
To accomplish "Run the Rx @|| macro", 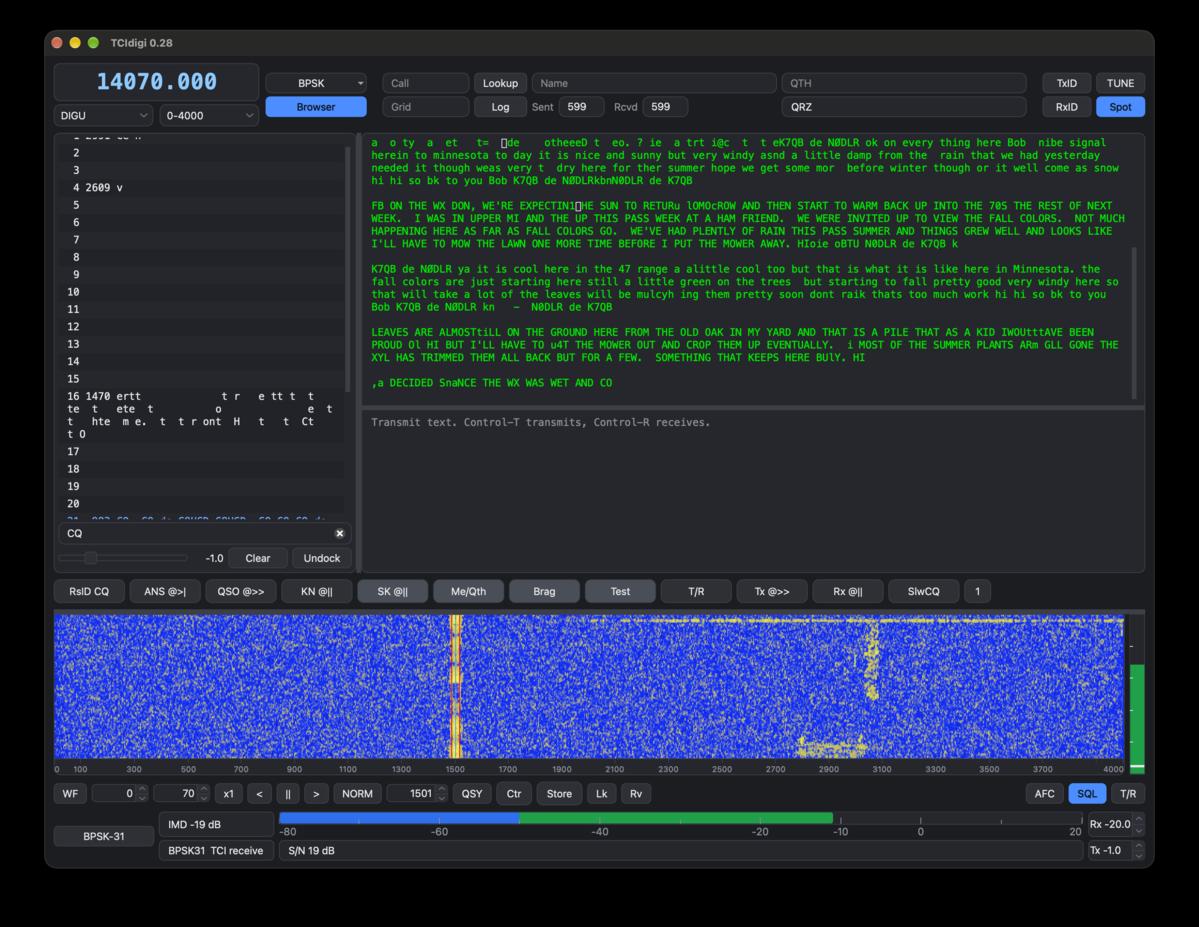I will pyautogui.click(x=847, y=591).
